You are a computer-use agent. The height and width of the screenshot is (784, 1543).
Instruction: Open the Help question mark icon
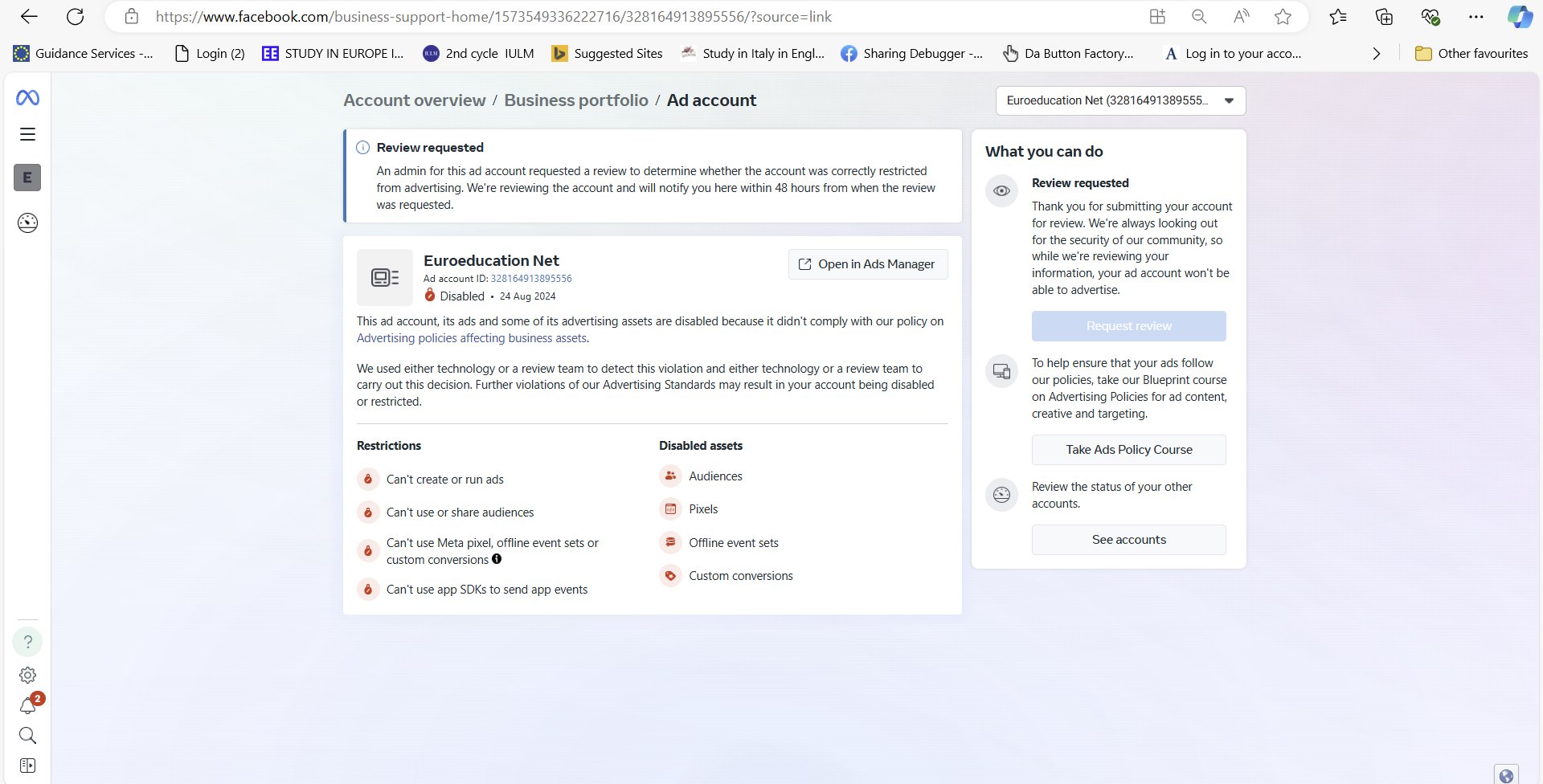pyautogui.click(x=27, y=642)
